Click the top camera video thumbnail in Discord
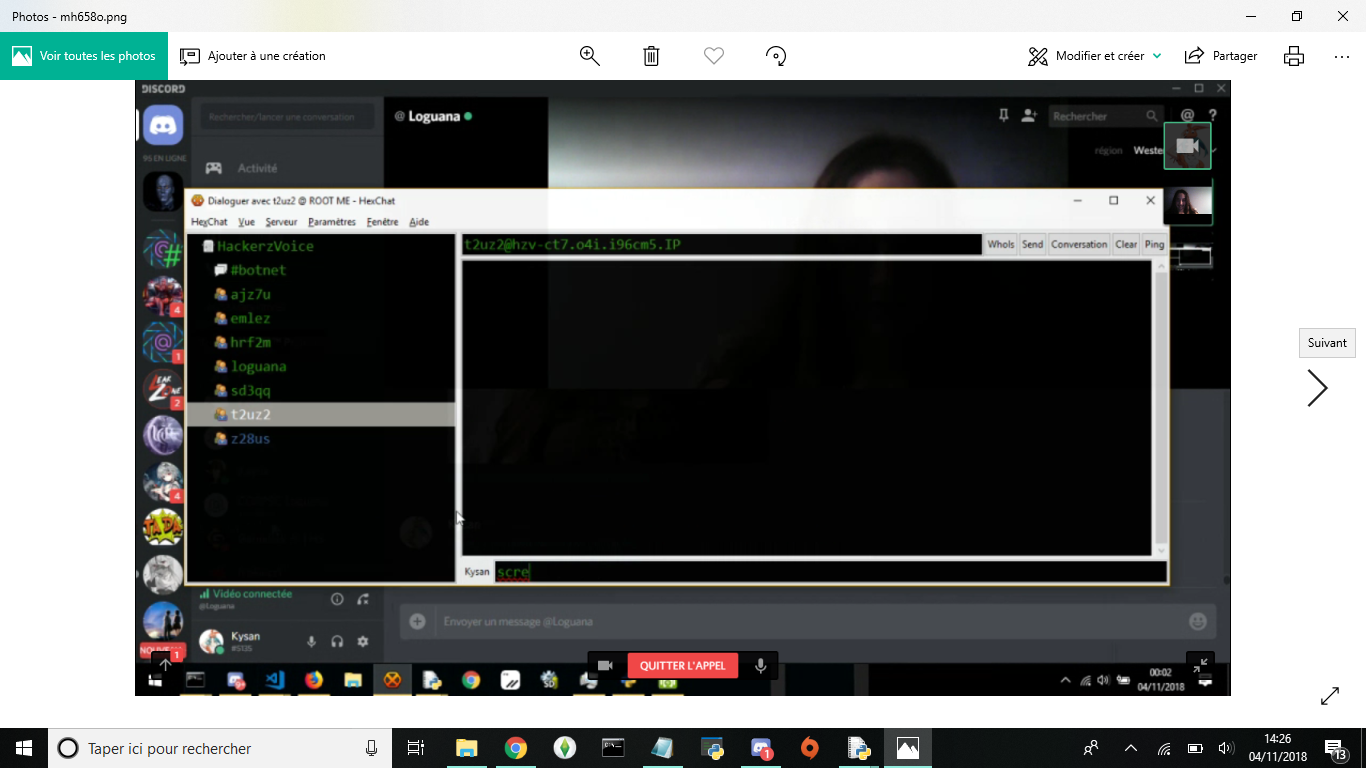Screen dimensions: 1366x768 click(x=1187, y=146)
